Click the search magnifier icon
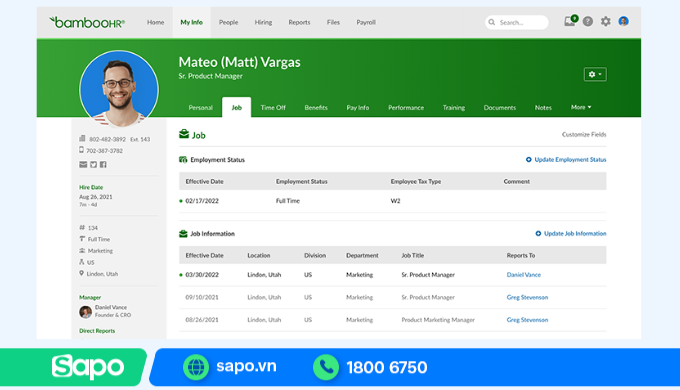This screenshot has width=680, height=390. pyautogui.click(x=492, y=22)
